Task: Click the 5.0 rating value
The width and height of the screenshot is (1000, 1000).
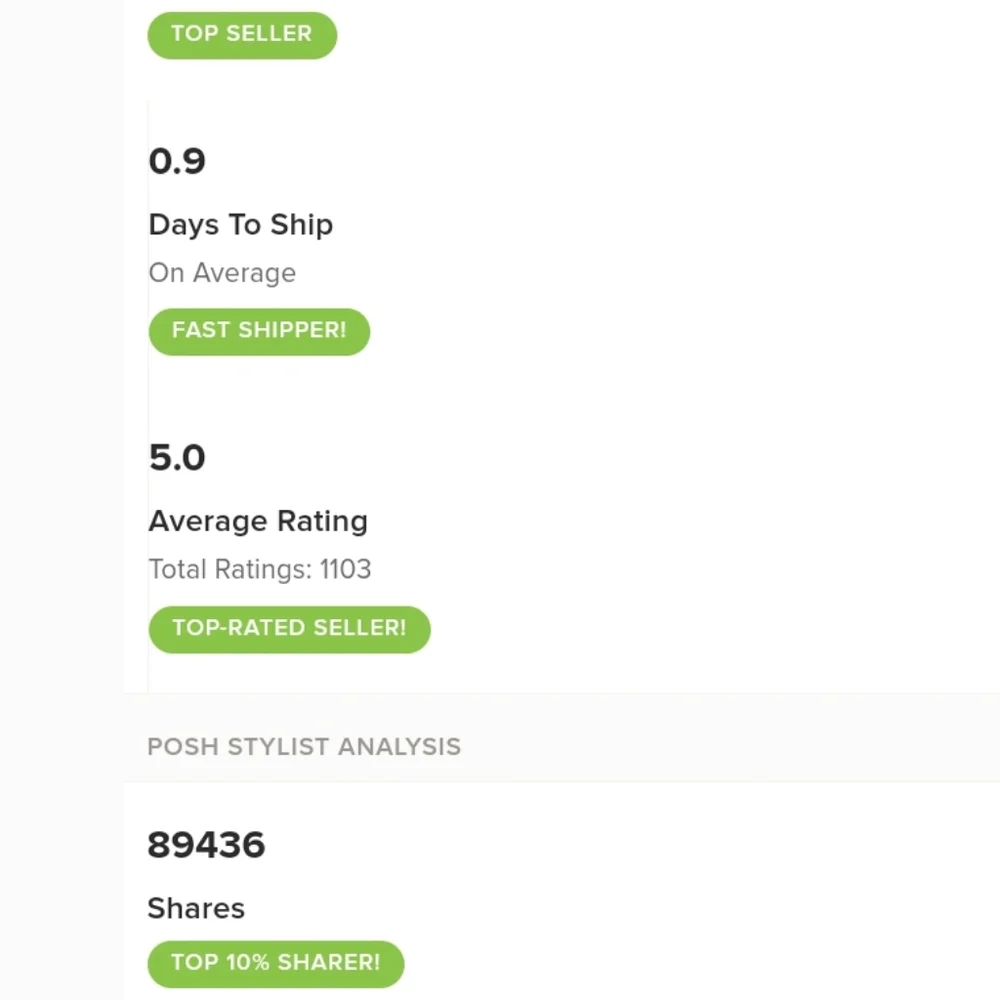Action: pos(177,458)
